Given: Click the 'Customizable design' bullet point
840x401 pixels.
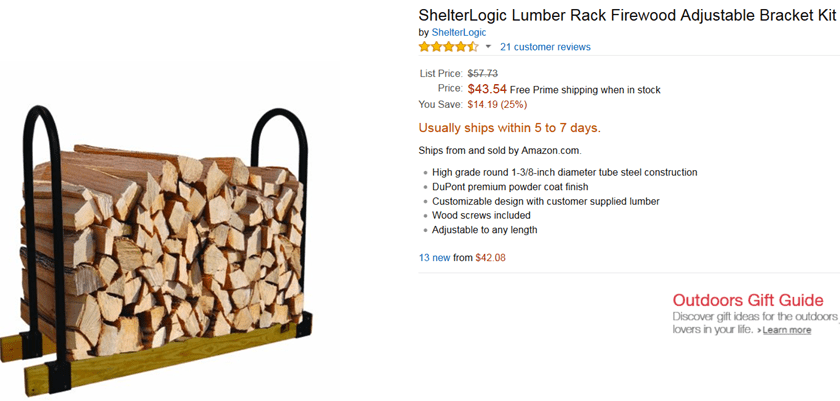Looking at the screenshot, I should (545, 201).
